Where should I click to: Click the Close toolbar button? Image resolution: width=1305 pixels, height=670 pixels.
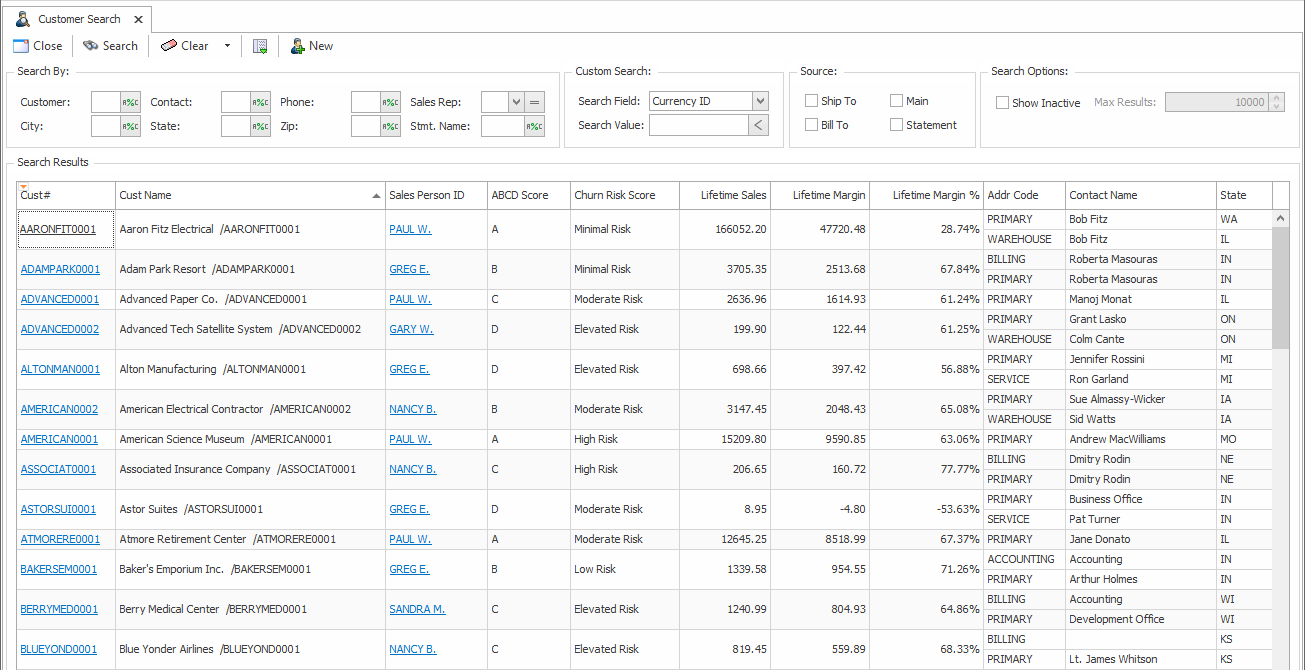click(x=38, y=46)
